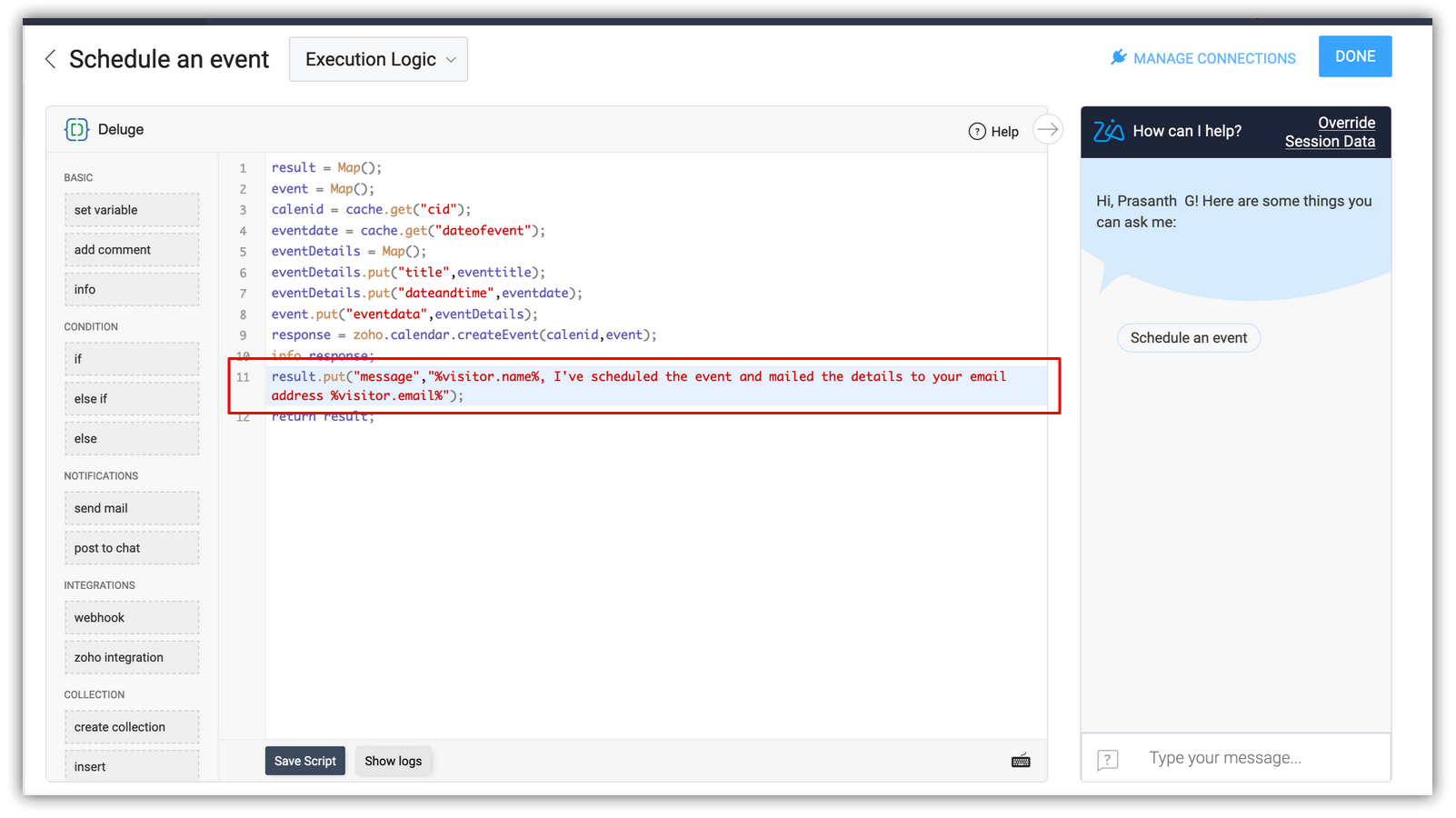The height and width of the screenshot is (818, 1456).
Task: Click the NOTIFICATIONS section heading
Action: [x=101, y=476]
